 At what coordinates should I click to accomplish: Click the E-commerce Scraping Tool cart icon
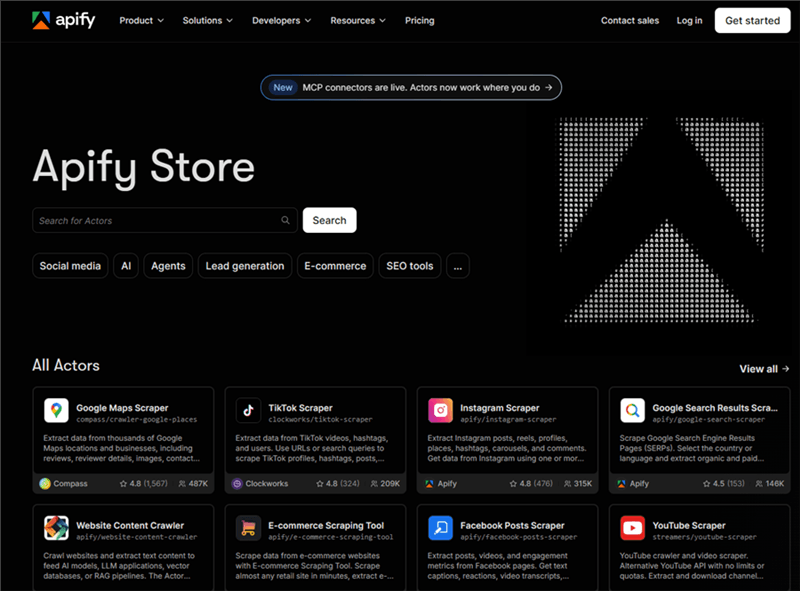pos(248,528)
